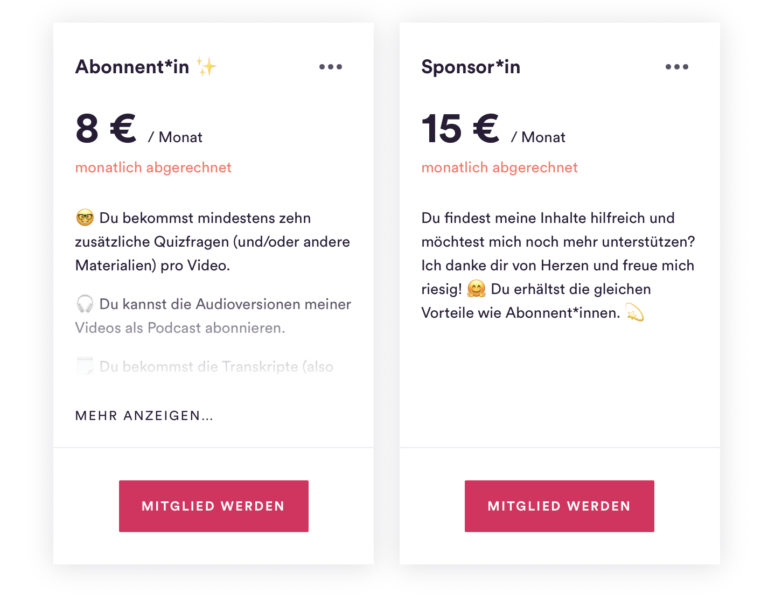Click monatlich abgerechnet under the 15 € price
Image resolution: width=768 pixels, height=601 pixels.
tap(499, 168)
